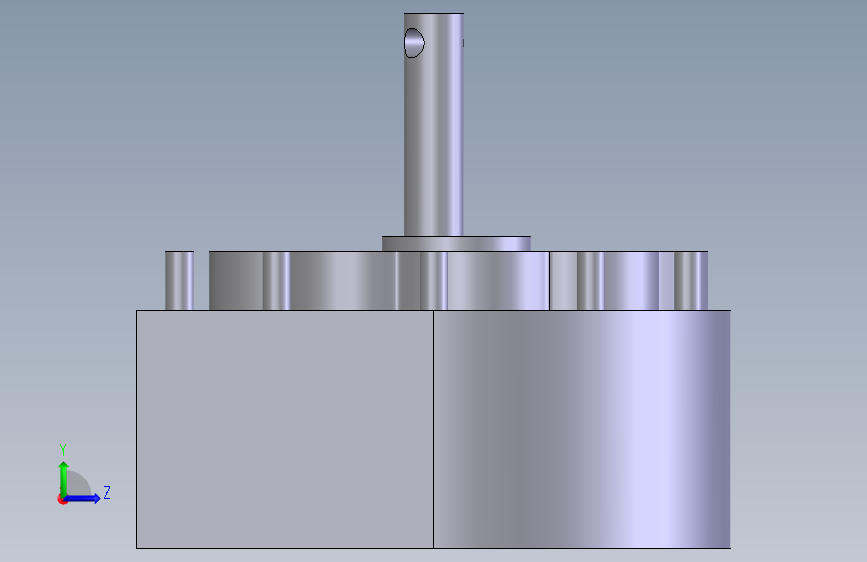This screenshot has width=867, height=562.
Task: Click the small isolated pin at left of model
Action: [x=179, y=280]
